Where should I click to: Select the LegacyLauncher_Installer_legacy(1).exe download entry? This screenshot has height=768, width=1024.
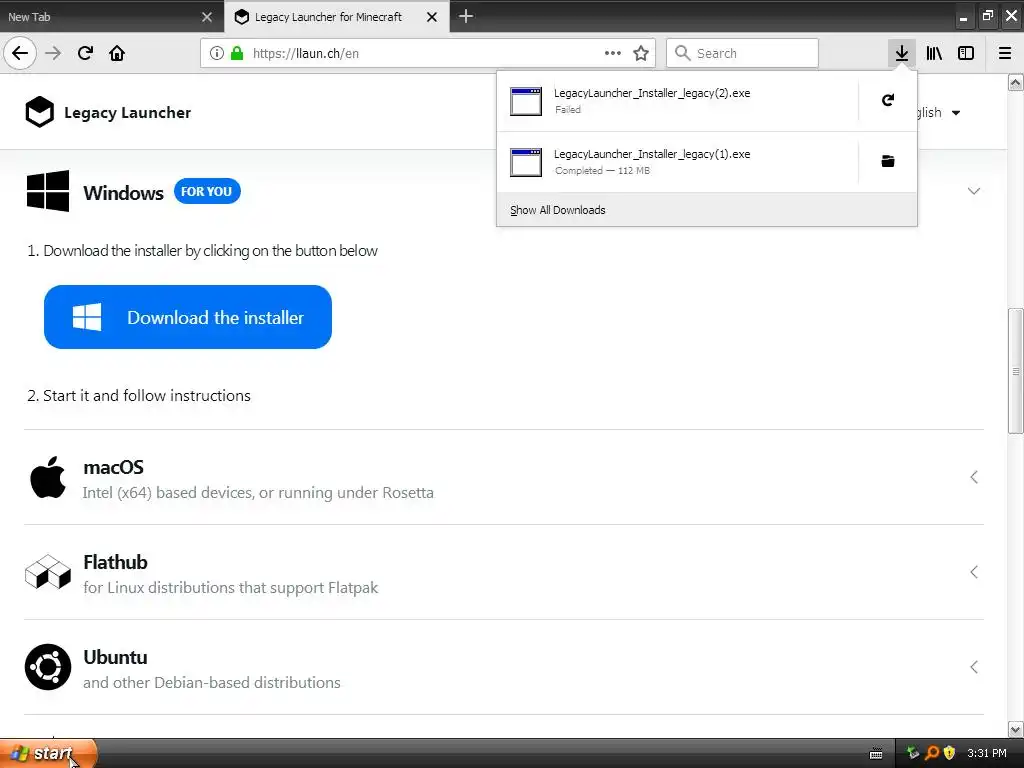(677, 161)
